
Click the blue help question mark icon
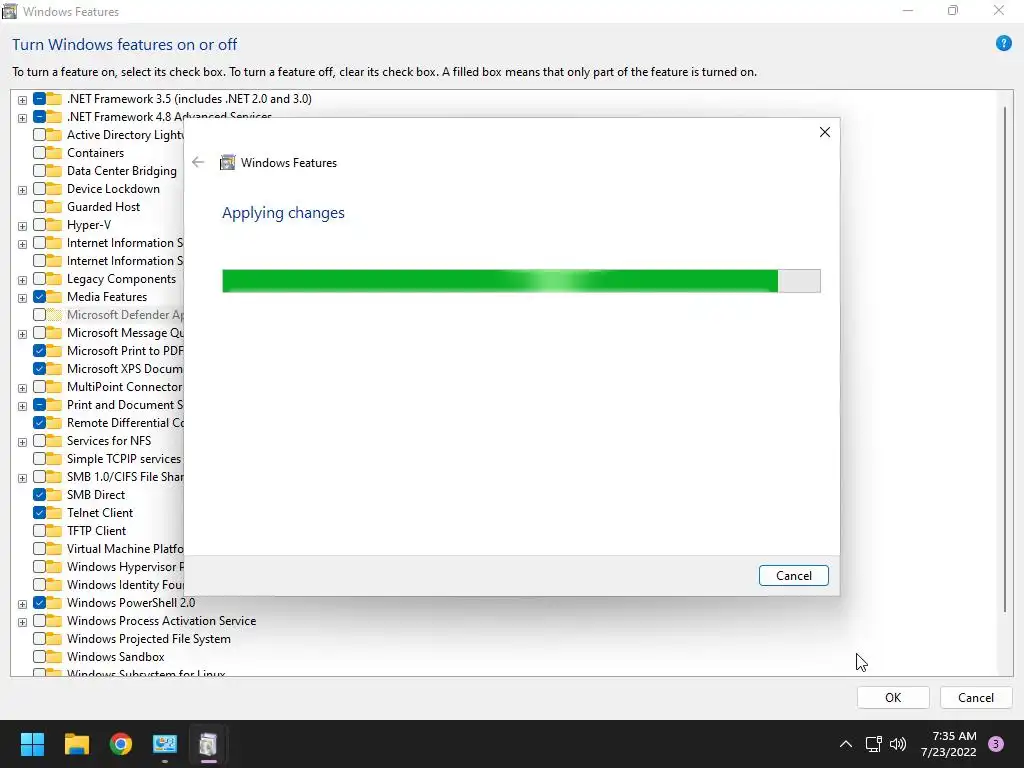coord(1003,44)
